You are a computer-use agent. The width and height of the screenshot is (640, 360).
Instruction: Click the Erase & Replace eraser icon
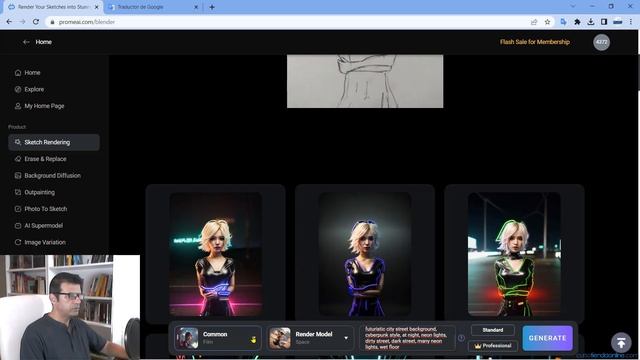coord(18,159)
